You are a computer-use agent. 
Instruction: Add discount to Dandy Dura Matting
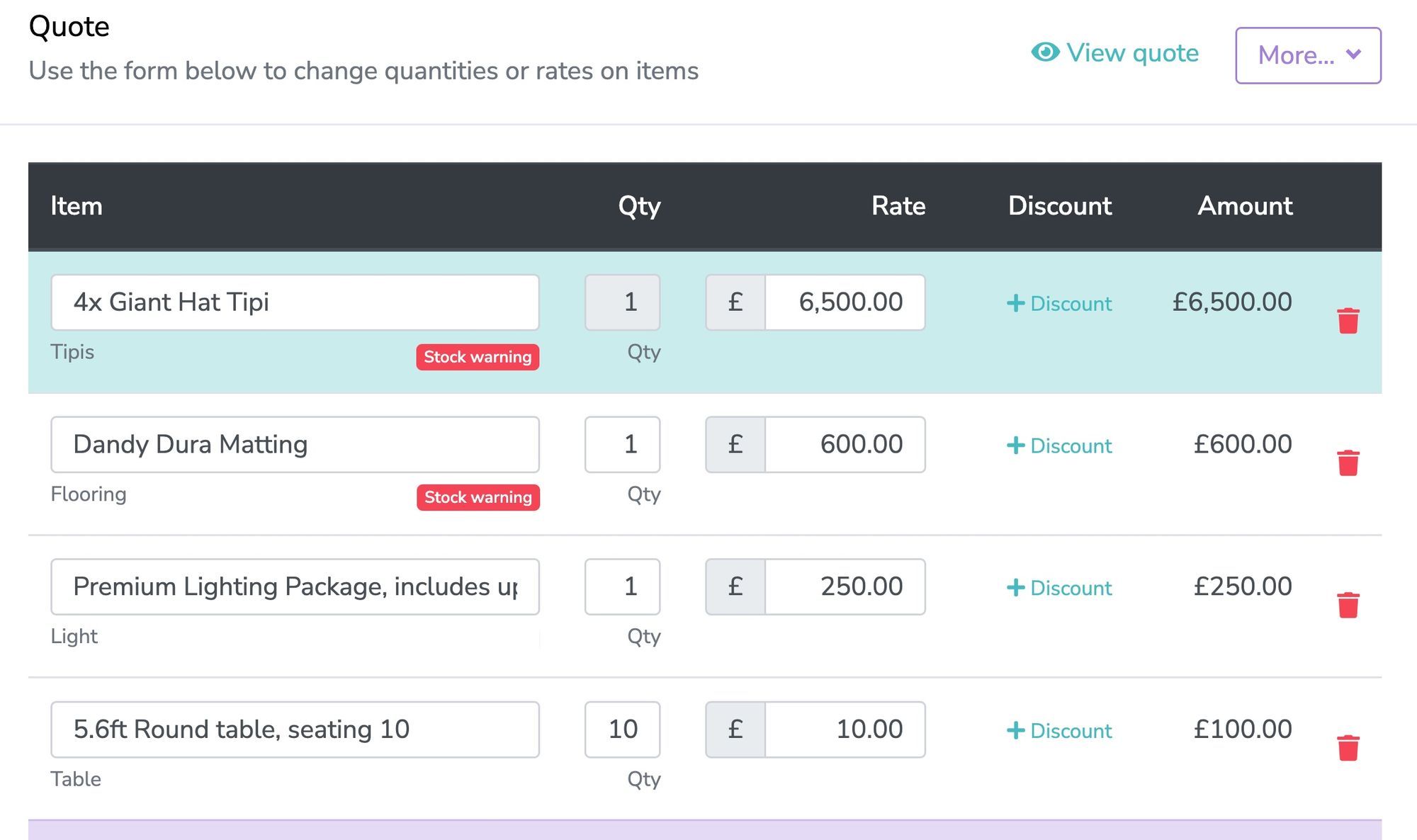click(1059, 445)
